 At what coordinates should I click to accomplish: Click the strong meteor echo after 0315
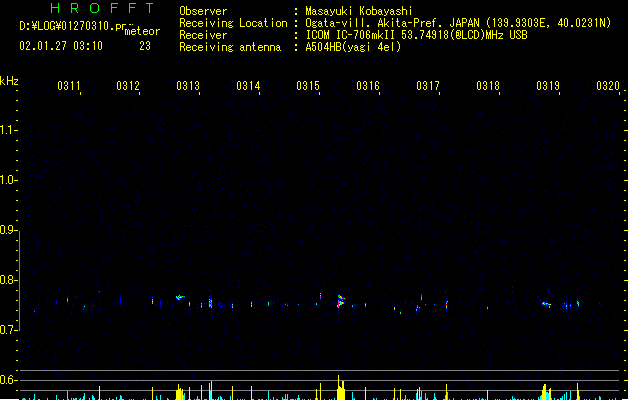click(341, 301)
